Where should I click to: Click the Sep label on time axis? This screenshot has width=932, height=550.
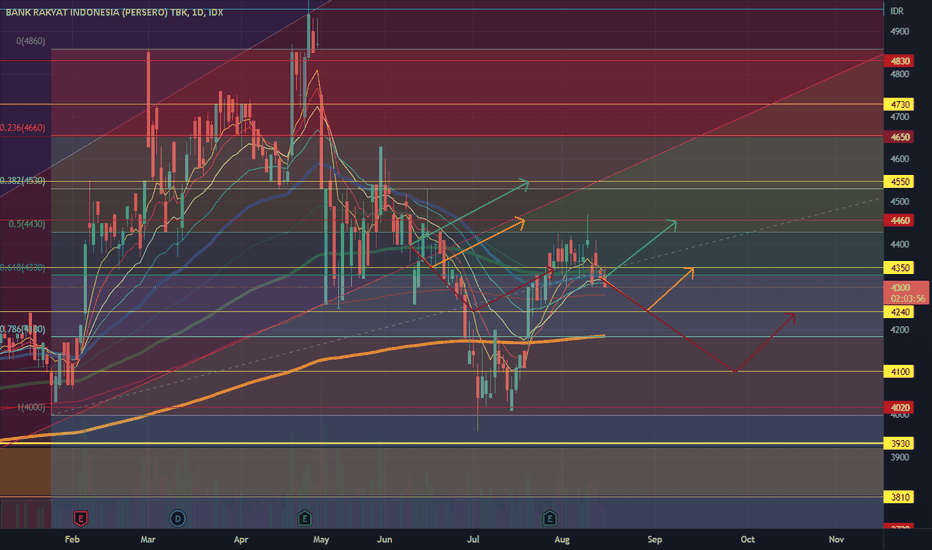(x=654, y=539)
